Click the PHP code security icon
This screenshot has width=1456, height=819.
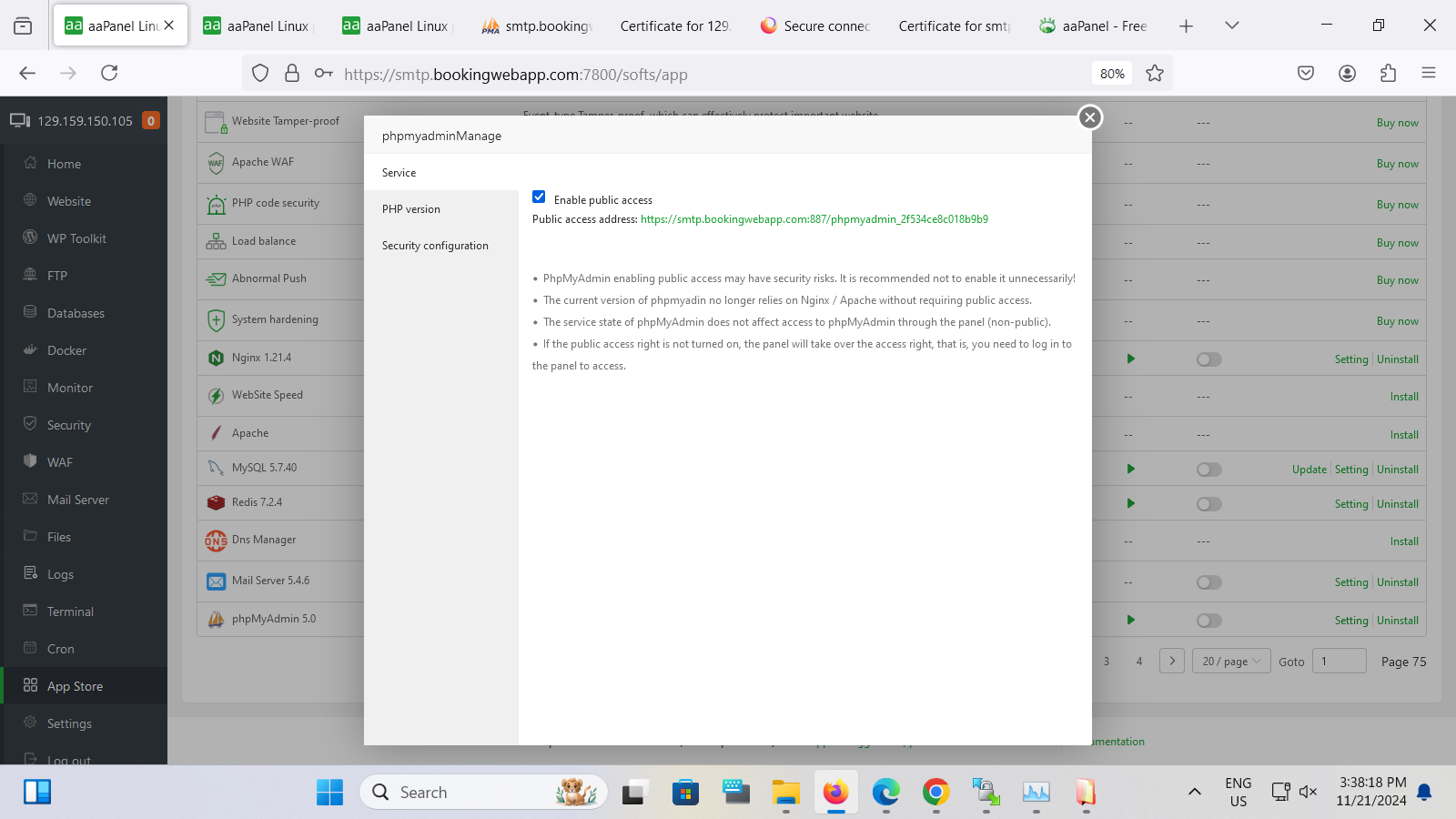tap(216, 204)
